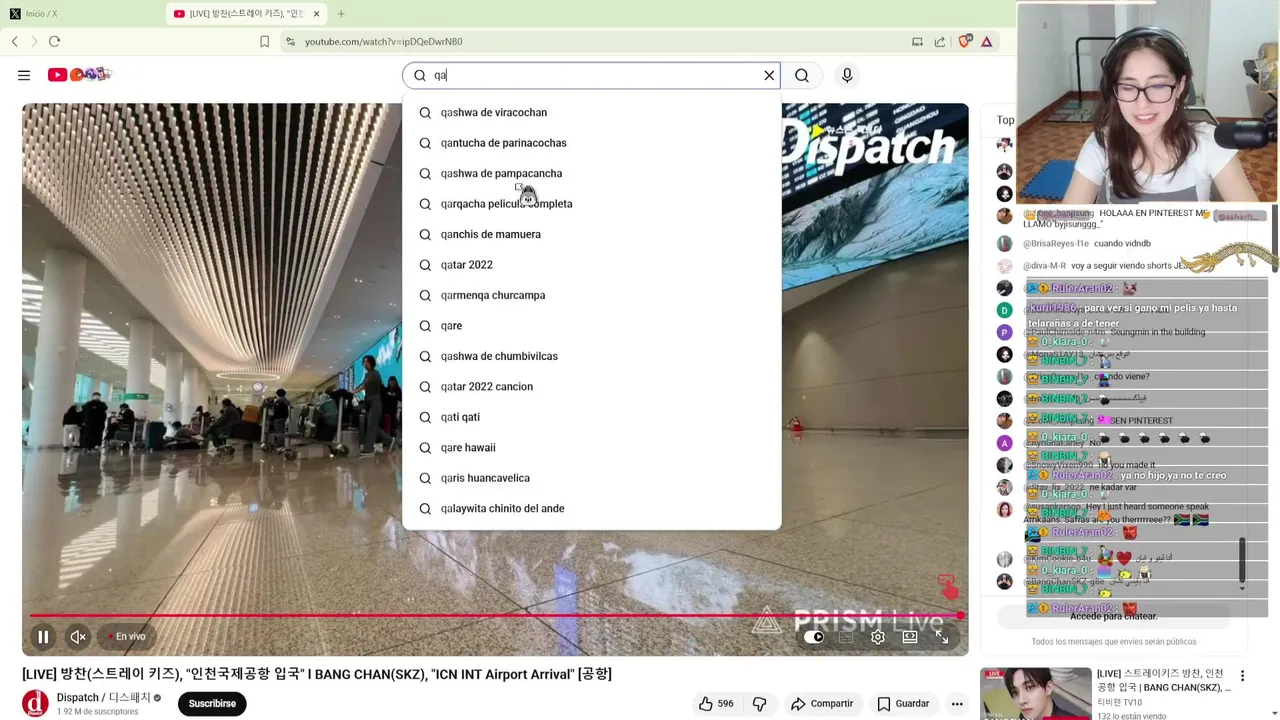Choose suggestion qanchis de mamuera
Screen dimensions: 1280x720
click(x=591, y=234)
